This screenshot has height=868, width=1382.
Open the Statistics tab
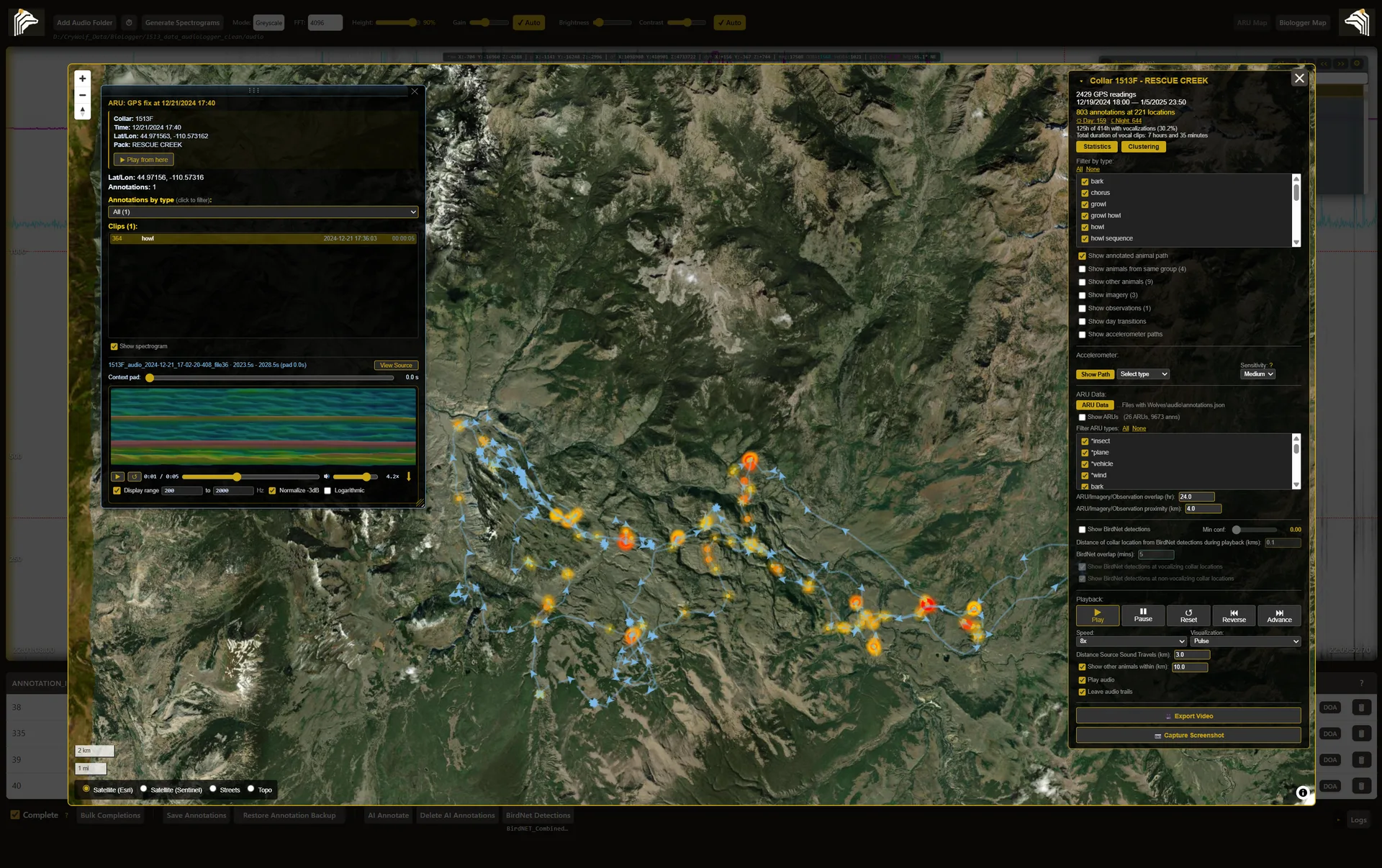point(1097,147)
